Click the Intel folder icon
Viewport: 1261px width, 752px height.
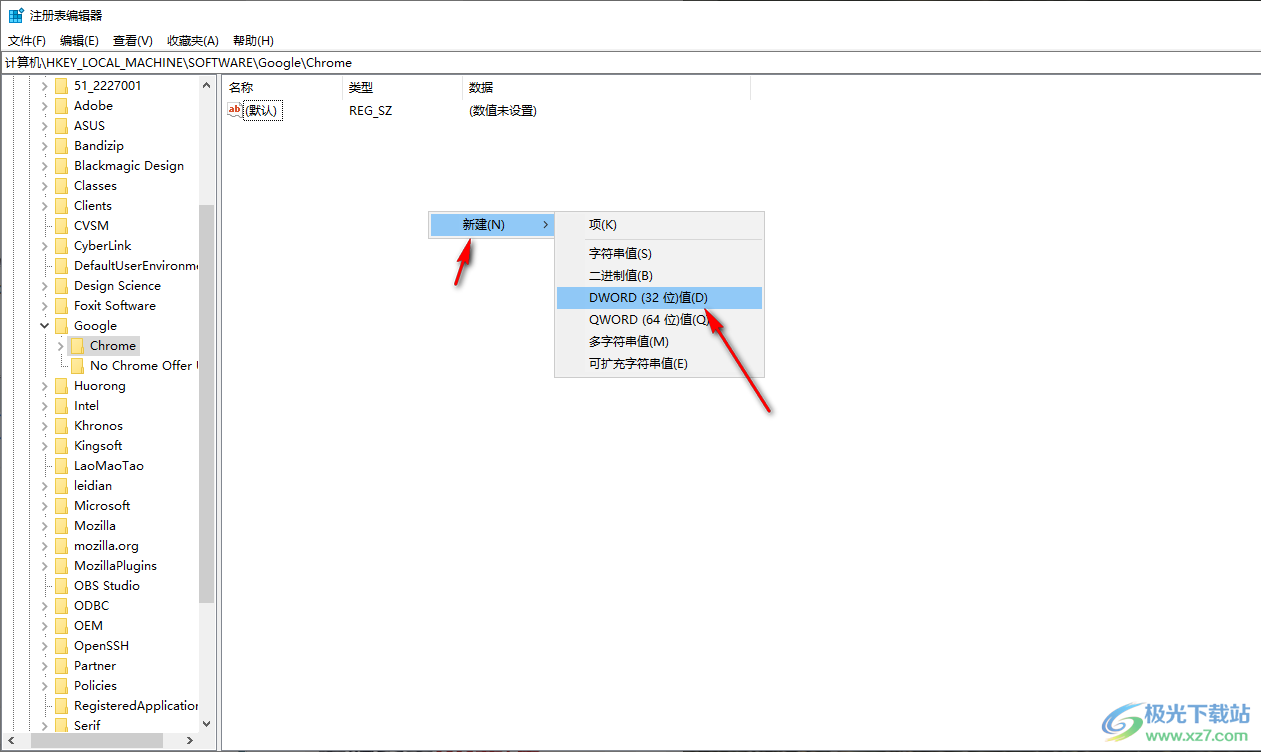62,406
